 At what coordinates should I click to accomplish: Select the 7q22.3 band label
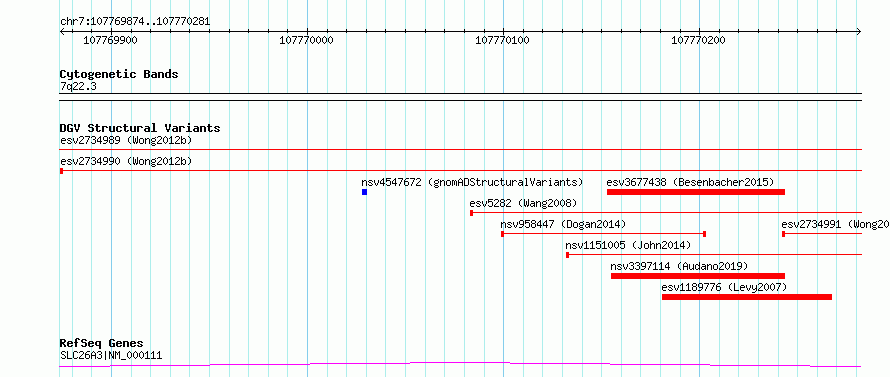tap(78, 86)
